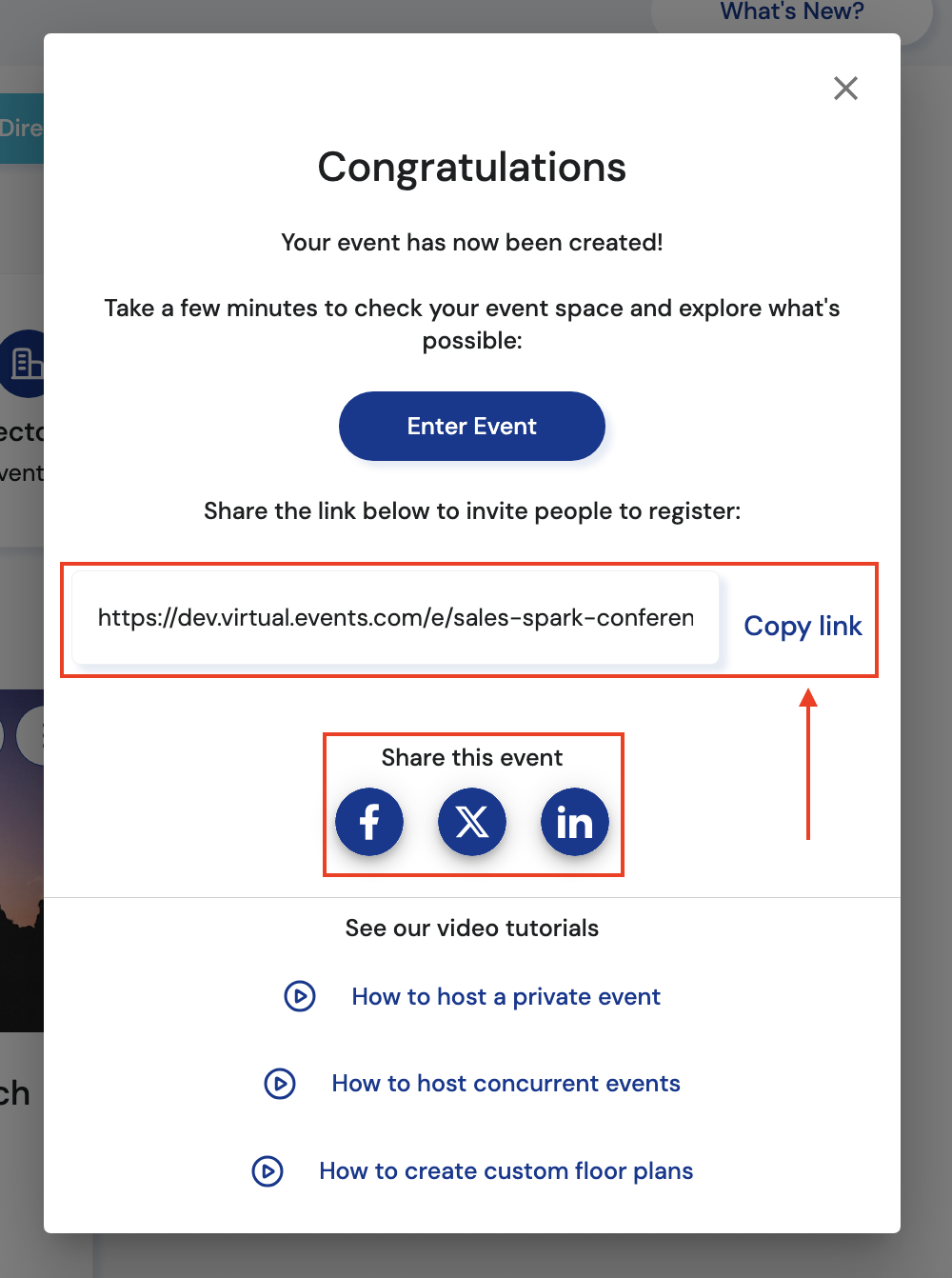Screen dimensions: 952x1278
Task: Click the event registration URL field
Action: 395,618
